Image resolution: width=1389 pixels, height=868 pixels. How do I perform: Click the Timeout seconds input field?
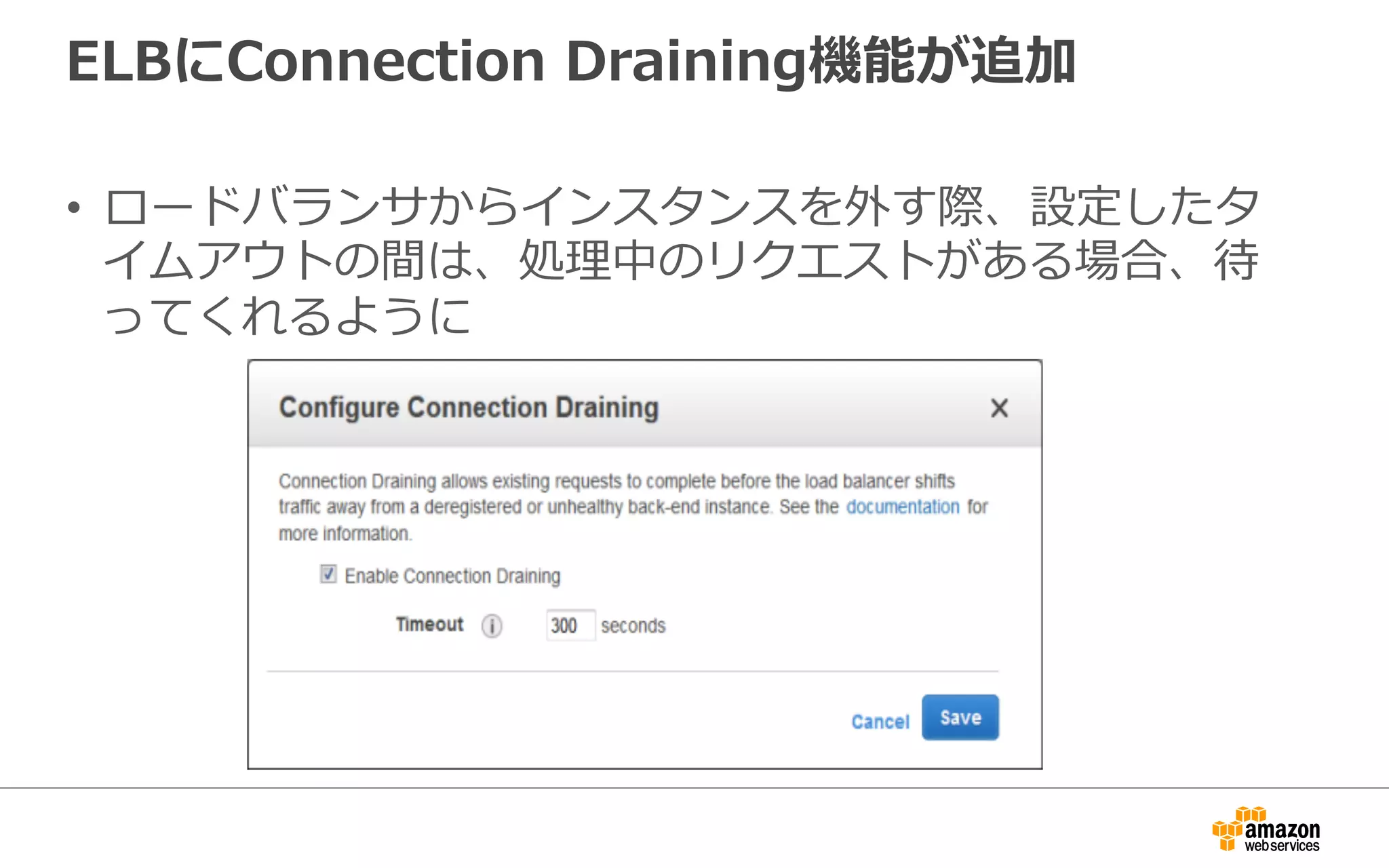point(570,625)
